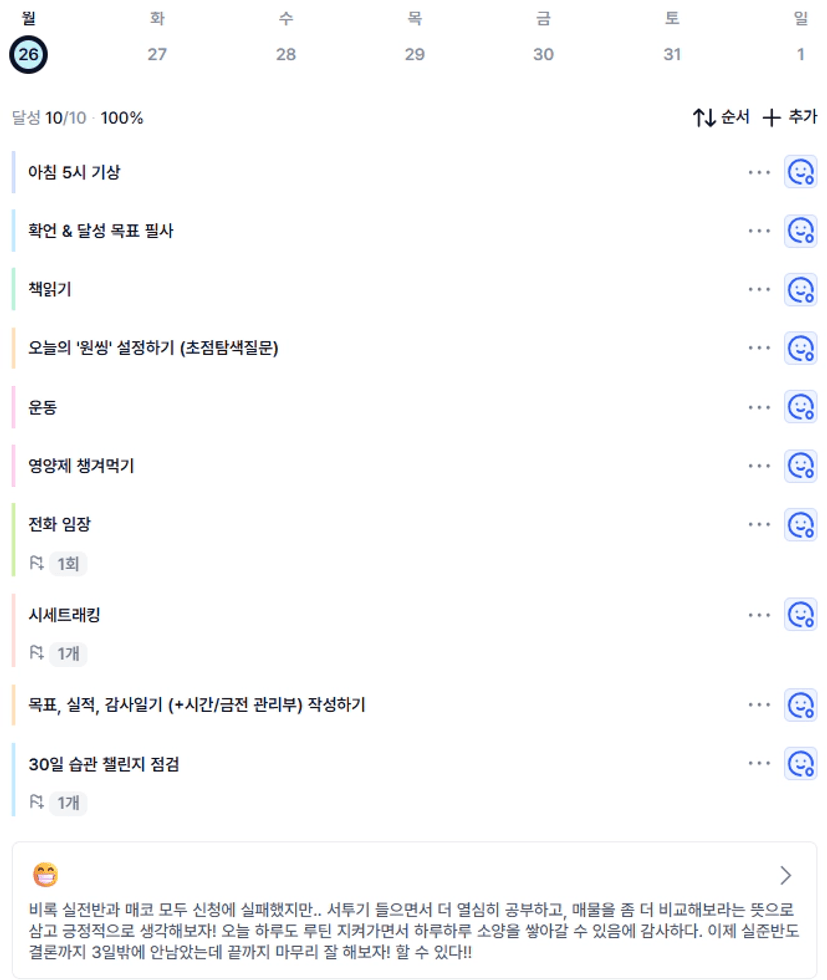
Task: Click the 추가 add button
Action: (x=790, y=118)
